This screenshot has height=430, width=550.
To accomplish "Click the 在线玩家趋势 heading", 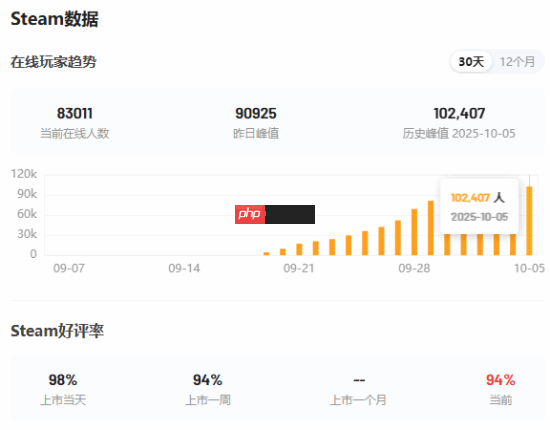I will point(53,62).
